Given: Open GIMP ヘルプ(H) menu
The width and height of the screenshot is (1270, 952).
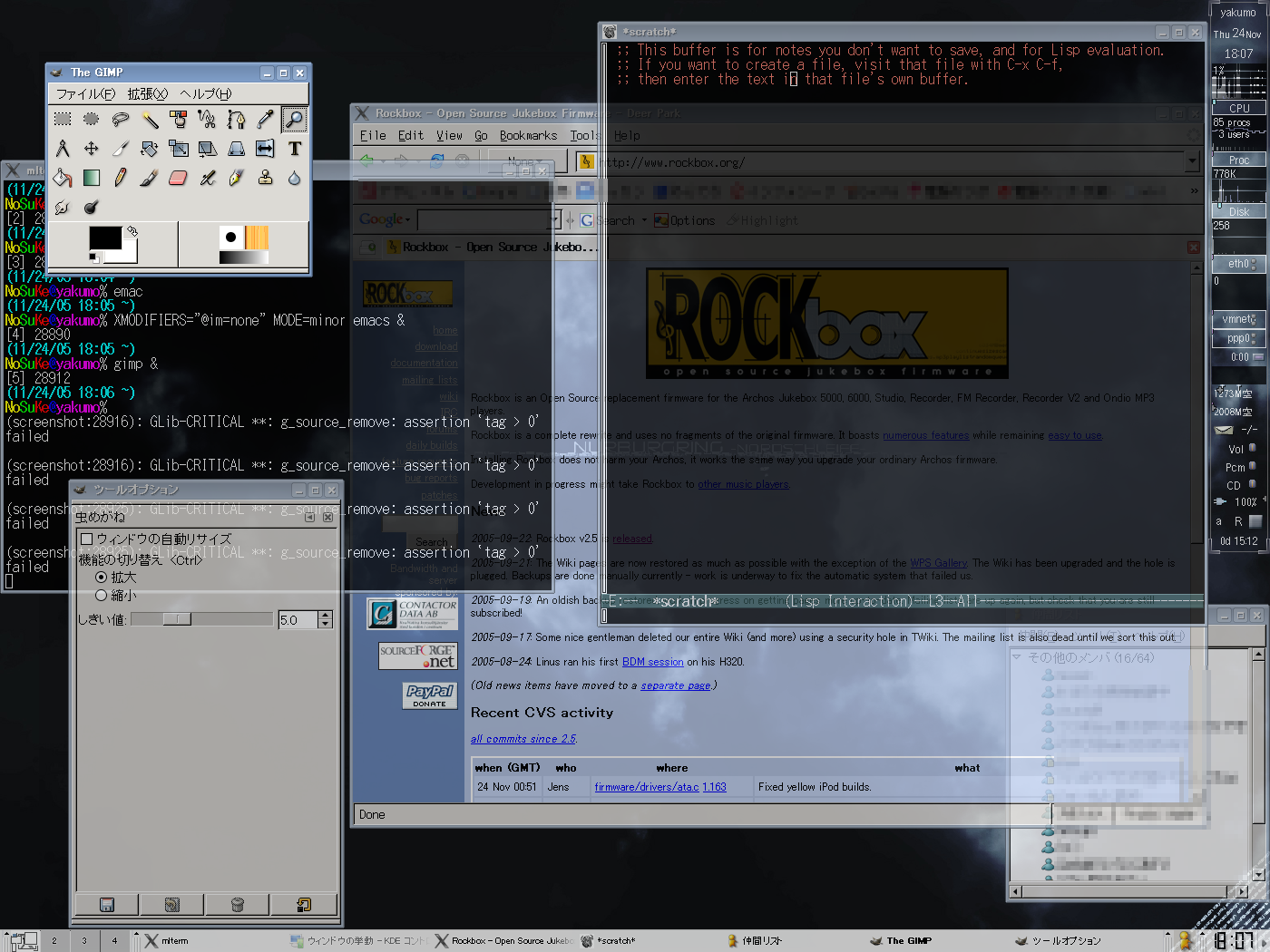Looking at the screenshot, I should coord(206,94).
